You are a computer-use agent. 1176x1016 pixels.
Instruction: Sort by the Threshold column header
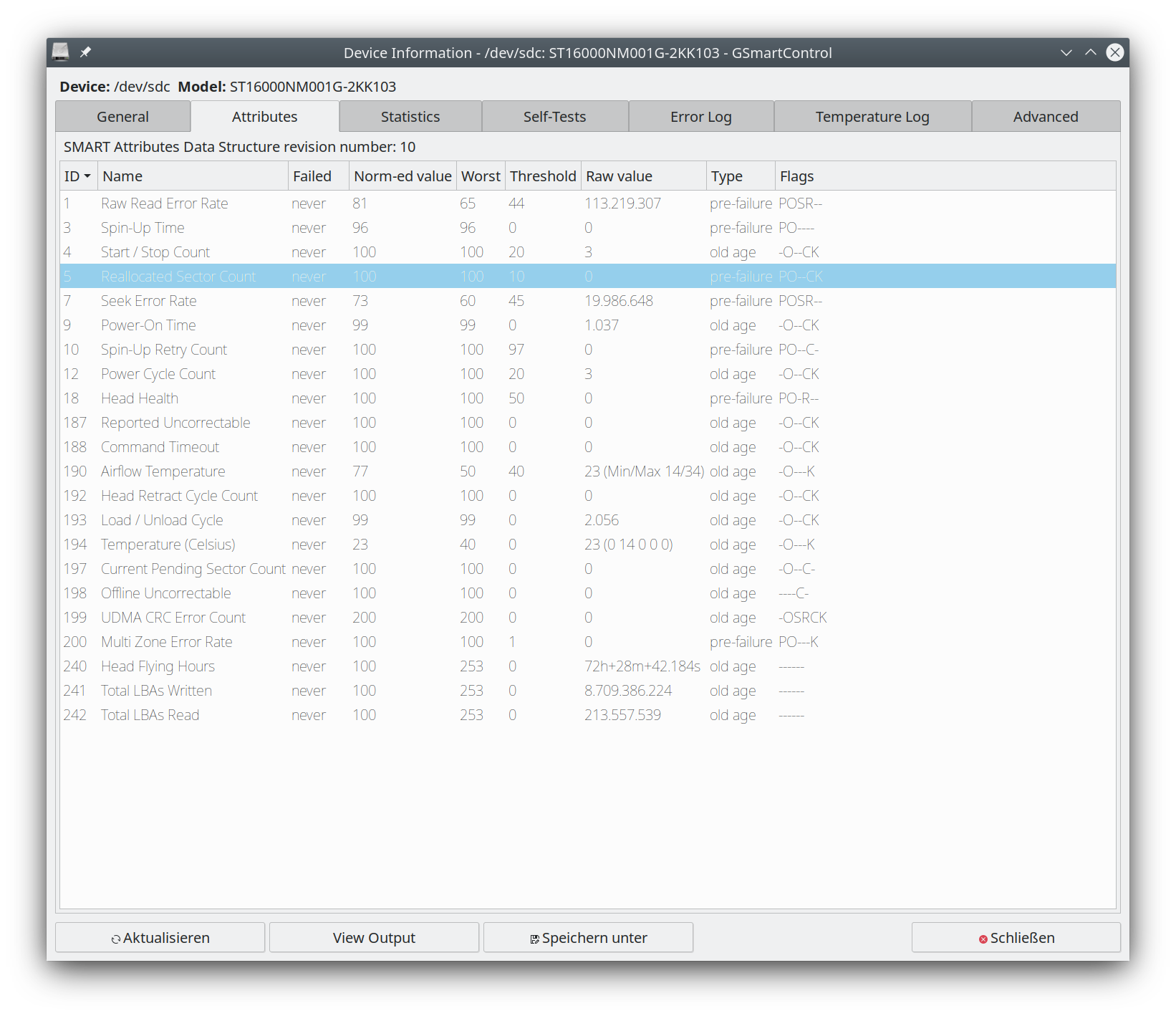pos(543,176)
